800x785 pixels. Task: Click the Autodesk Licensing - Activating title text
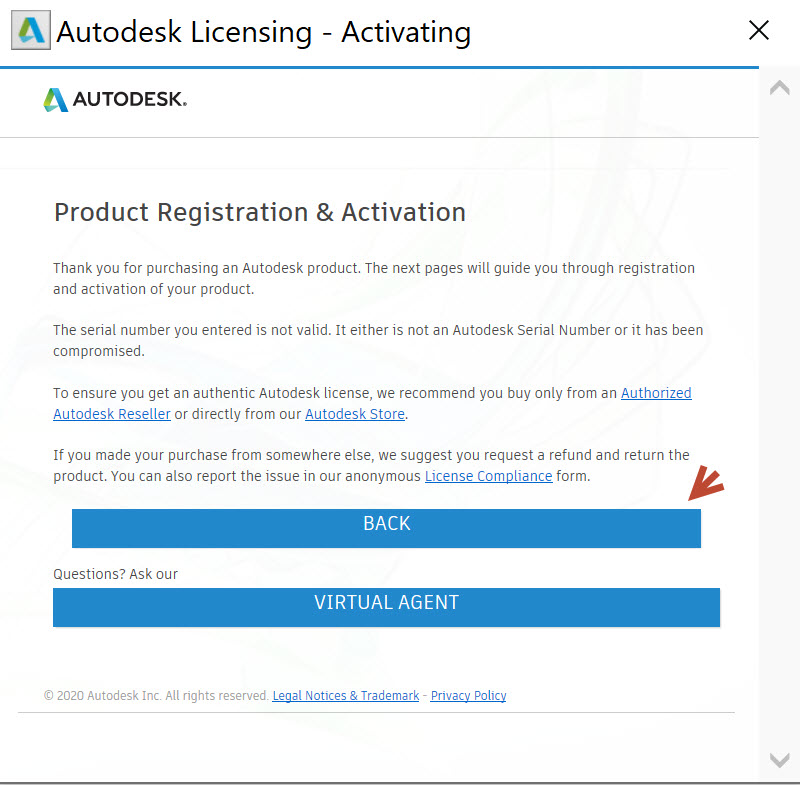coord(264,31)
